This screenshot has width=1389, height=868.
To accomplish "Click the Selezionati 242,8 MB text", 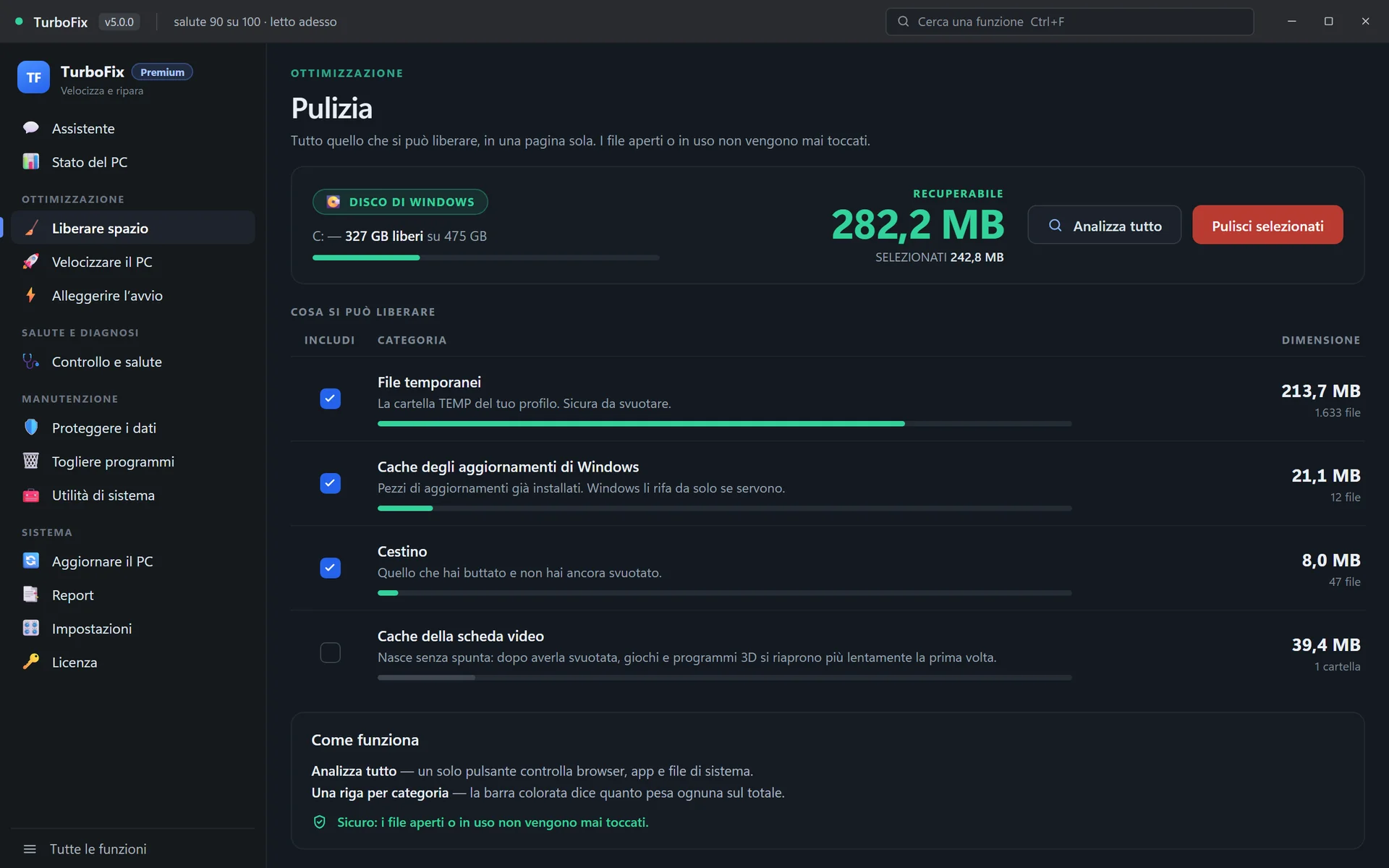I will click(939, 258).
